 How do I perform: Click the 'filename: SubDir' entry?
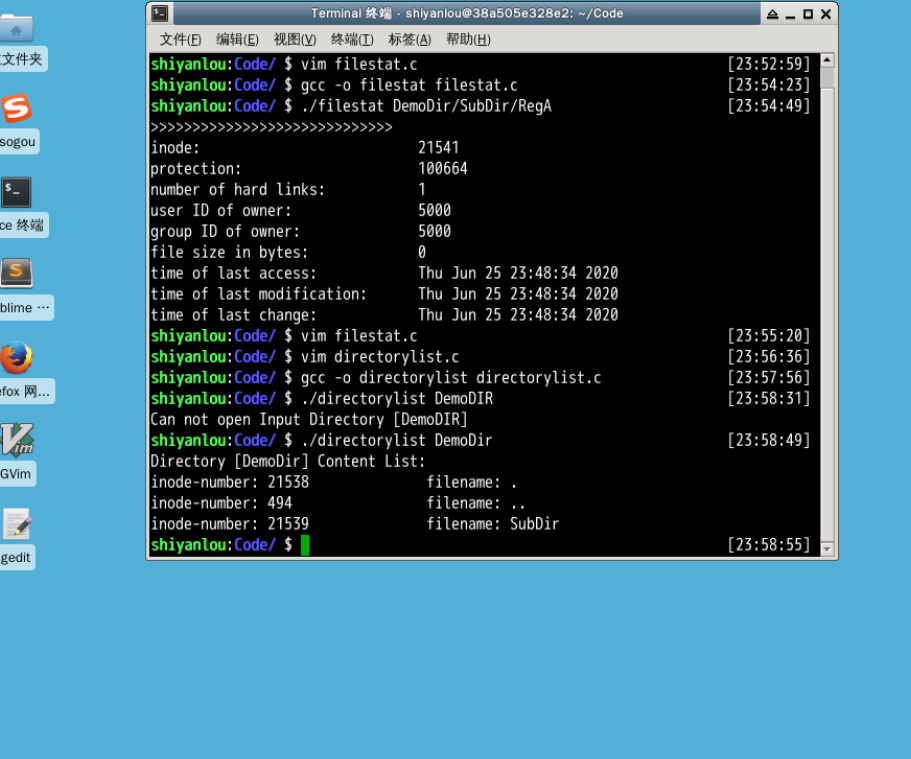coord(493,524)
